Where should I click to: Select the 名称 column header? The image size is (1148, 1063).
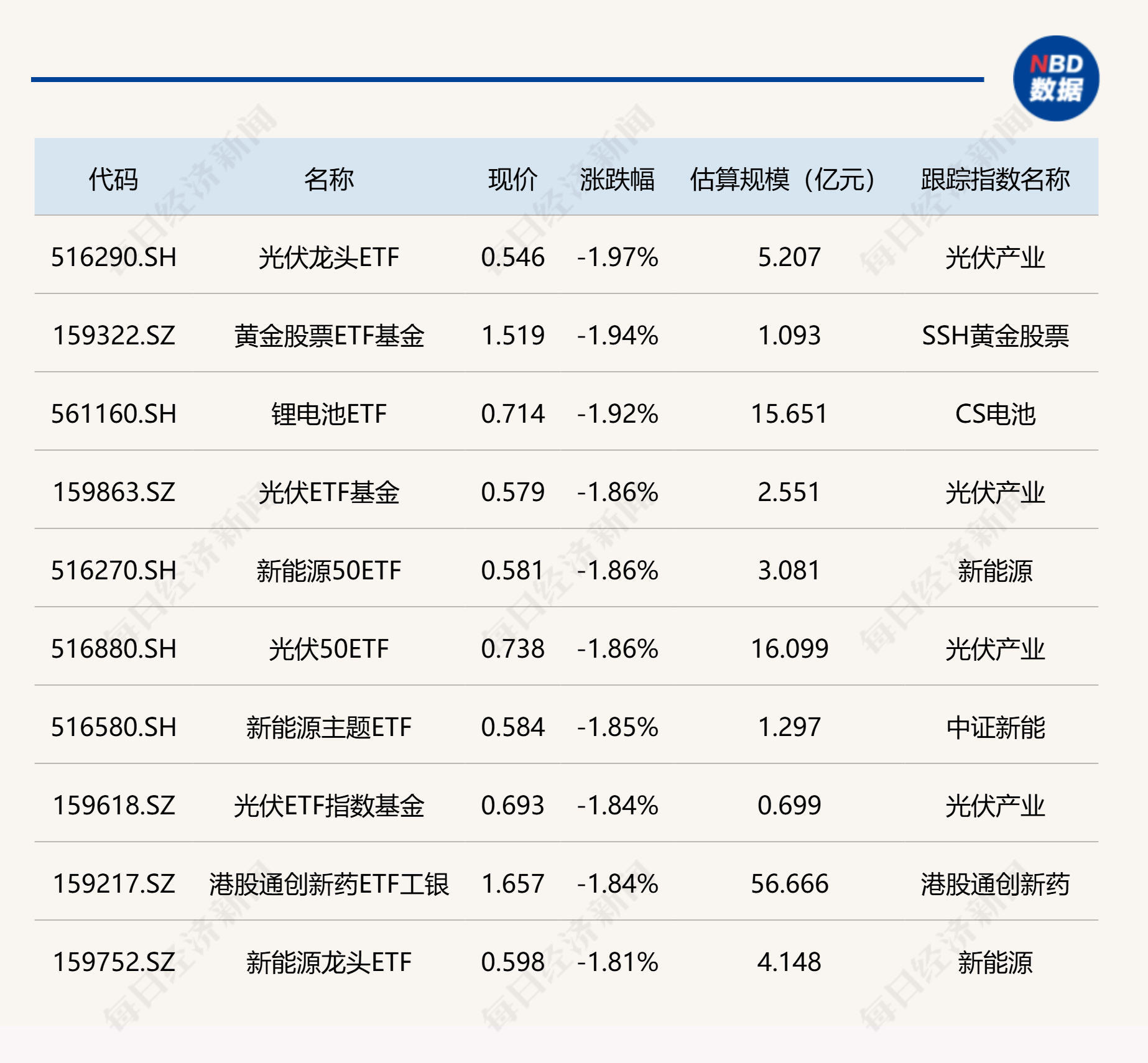coord(328,179)
